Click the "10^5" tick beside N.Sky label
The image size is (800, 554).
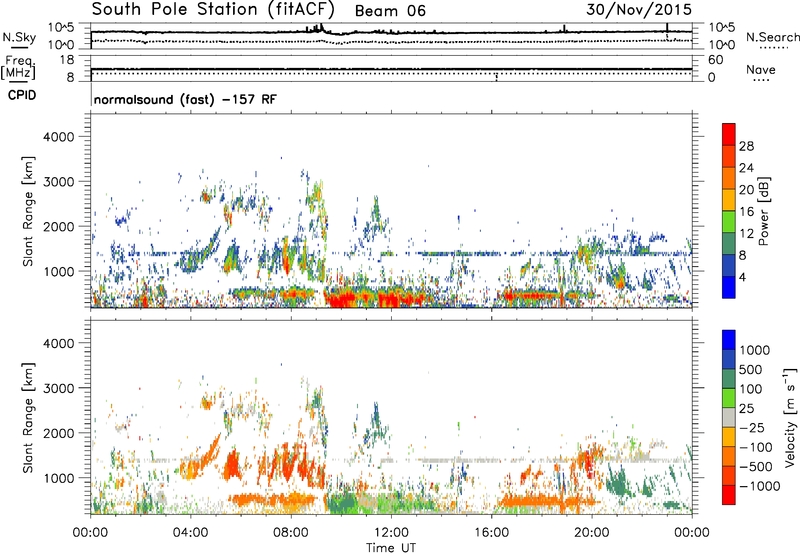point(61,28)
